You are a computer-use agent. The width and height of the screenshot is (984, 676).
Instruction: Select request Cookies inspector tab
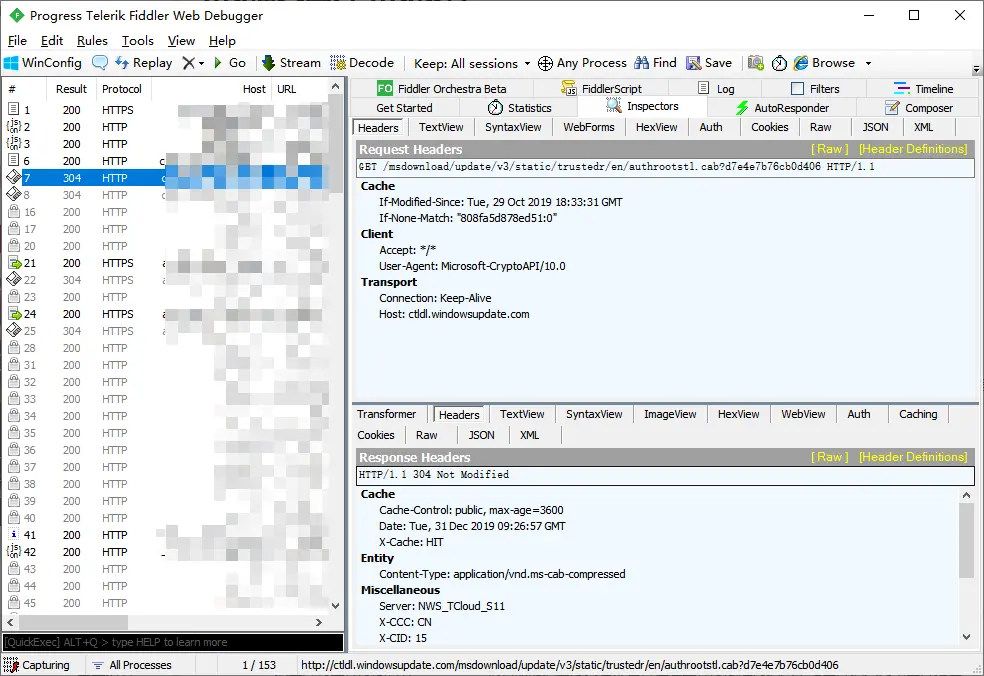769,127
